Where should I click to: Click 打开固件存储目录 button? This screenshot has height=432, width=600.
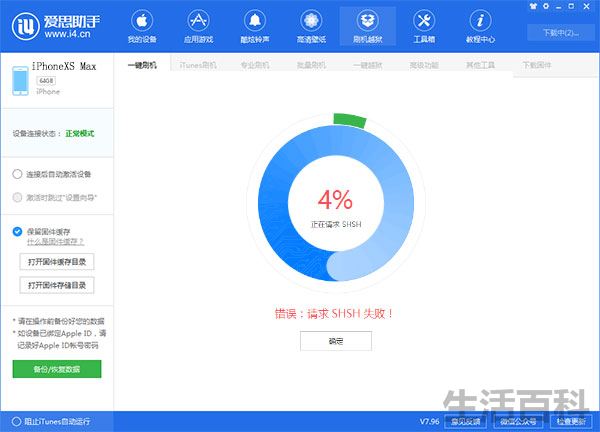pyautogui.click(x=57, y=285)
